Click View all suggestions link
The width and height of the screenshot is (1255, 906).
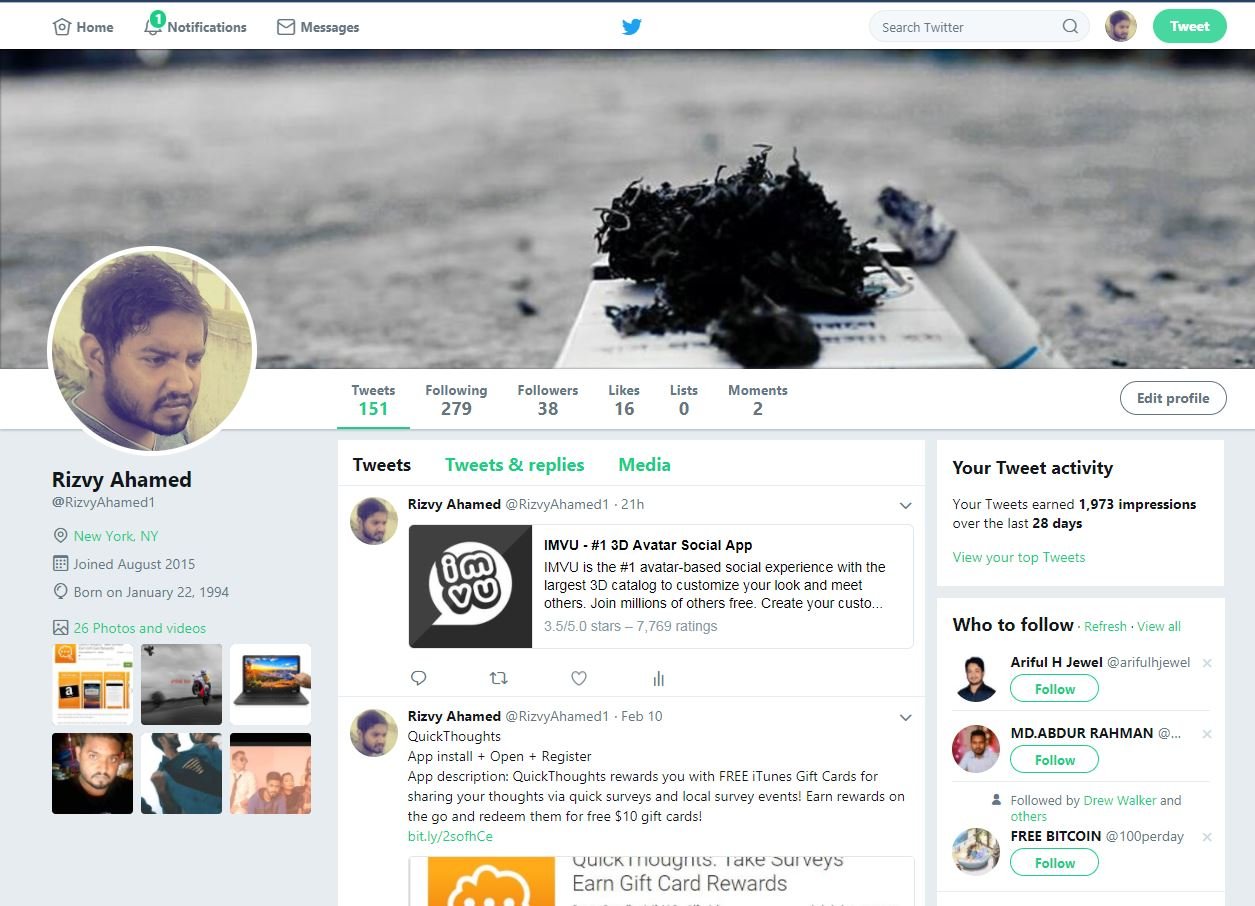(1159, 626)
